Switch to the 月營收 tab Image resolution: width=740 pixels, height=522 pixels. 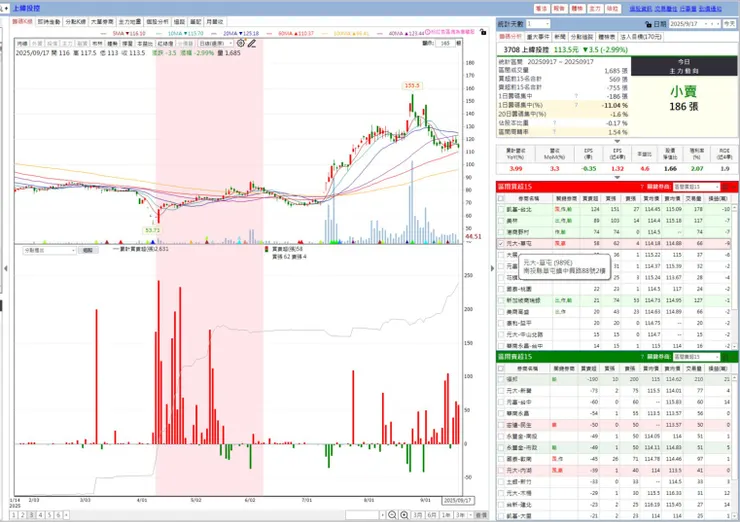(215, 22)
